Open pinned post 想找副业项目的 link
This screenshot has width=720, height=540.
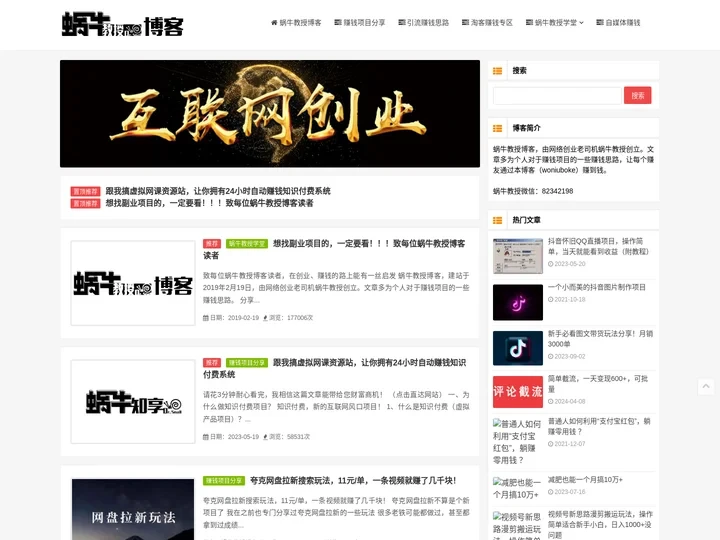pos(209,203)
